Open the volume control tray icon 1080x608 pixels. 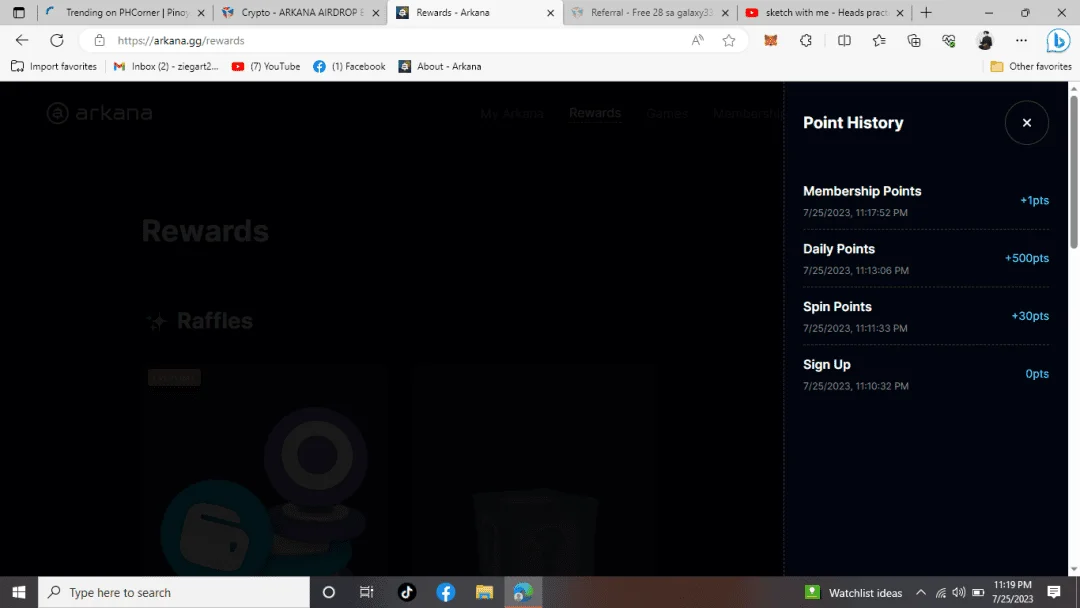tap(959, 592)
